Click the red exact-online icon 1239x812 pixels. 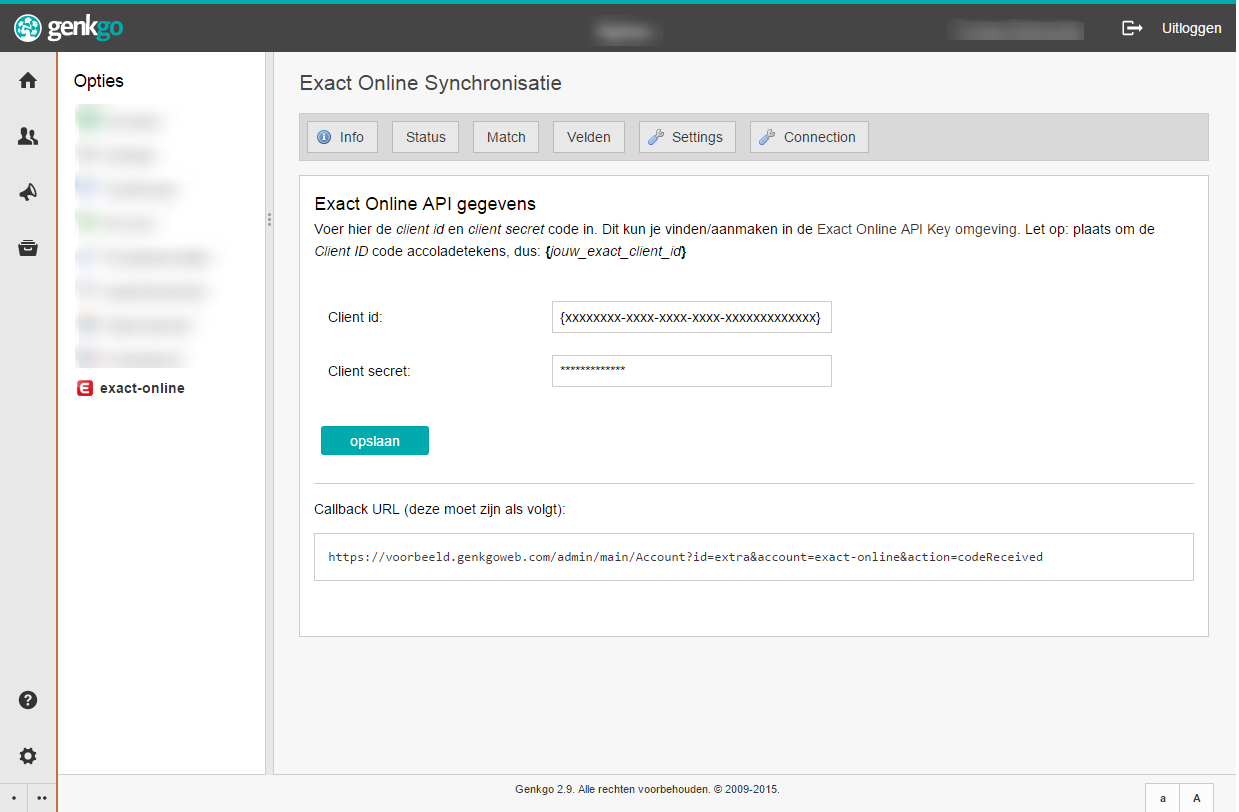click(85, 388)
